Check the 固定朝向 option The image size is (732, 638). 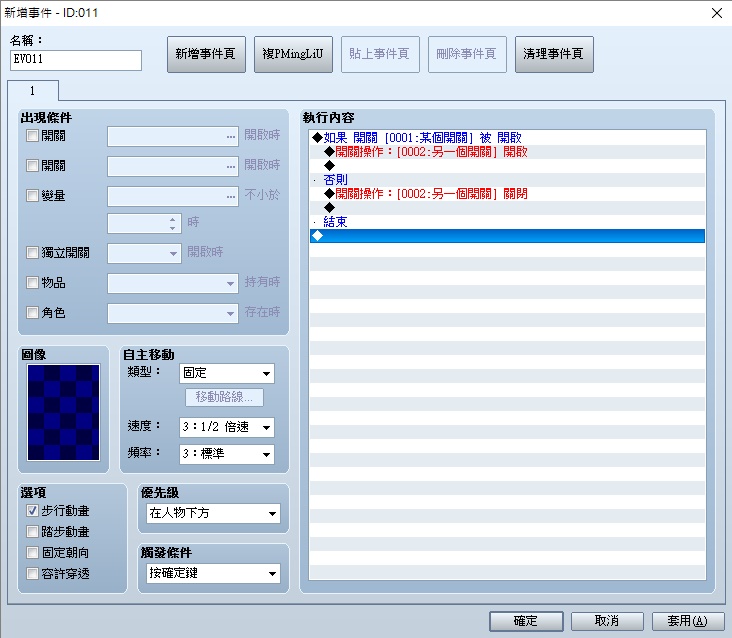click(x=32, y=553)
